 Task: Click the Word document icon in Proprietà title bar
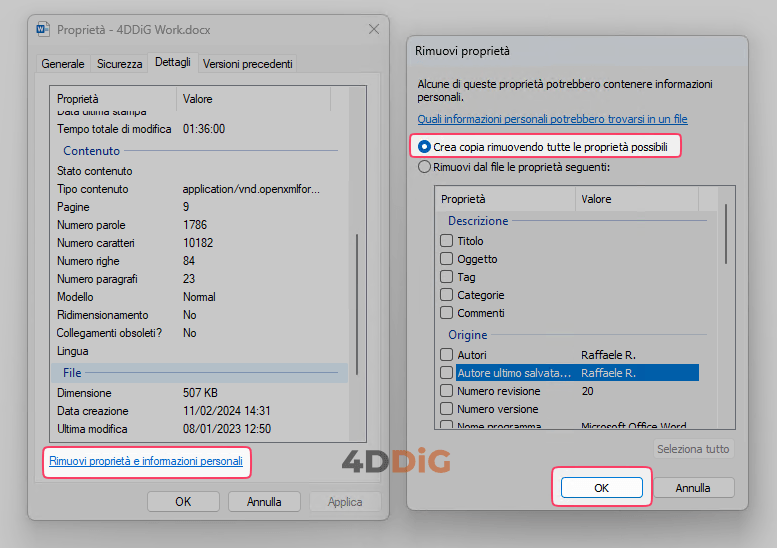(x=43, y=29)
